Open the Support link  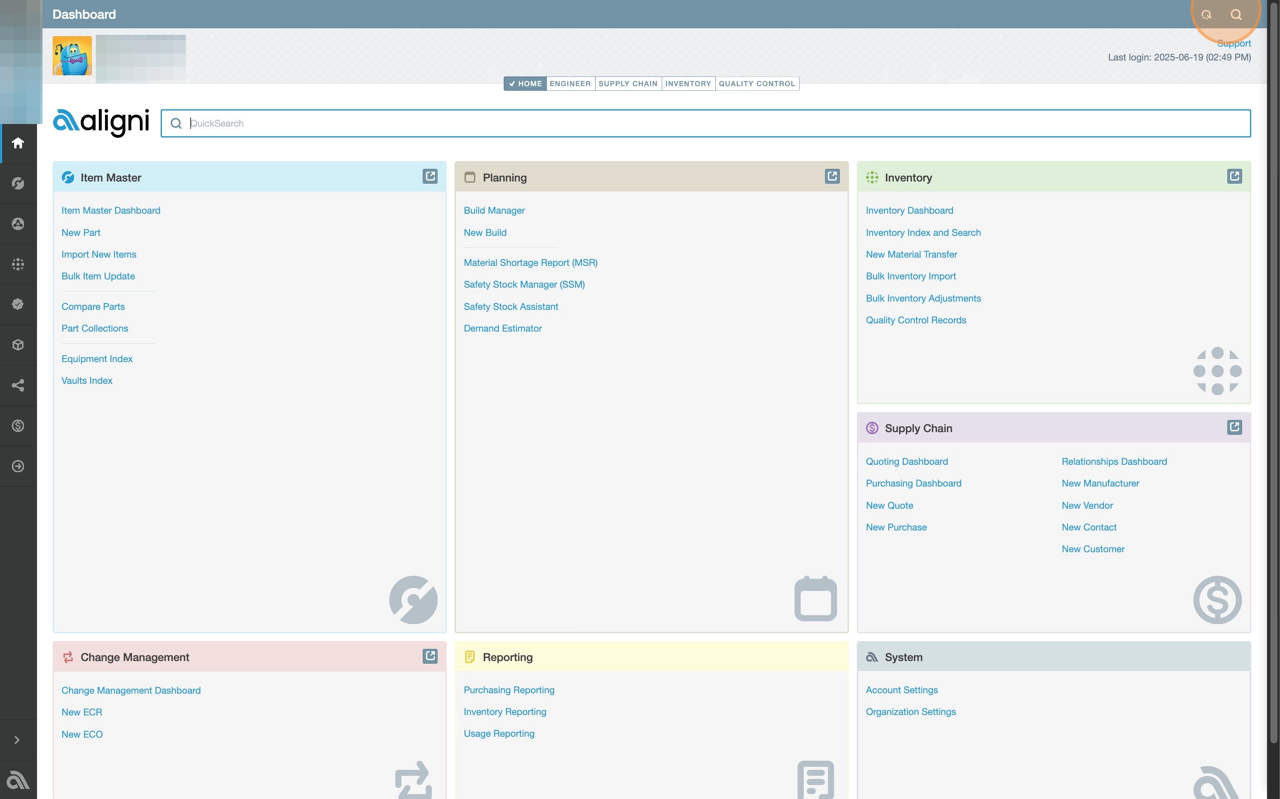(x=1233, y=43)
